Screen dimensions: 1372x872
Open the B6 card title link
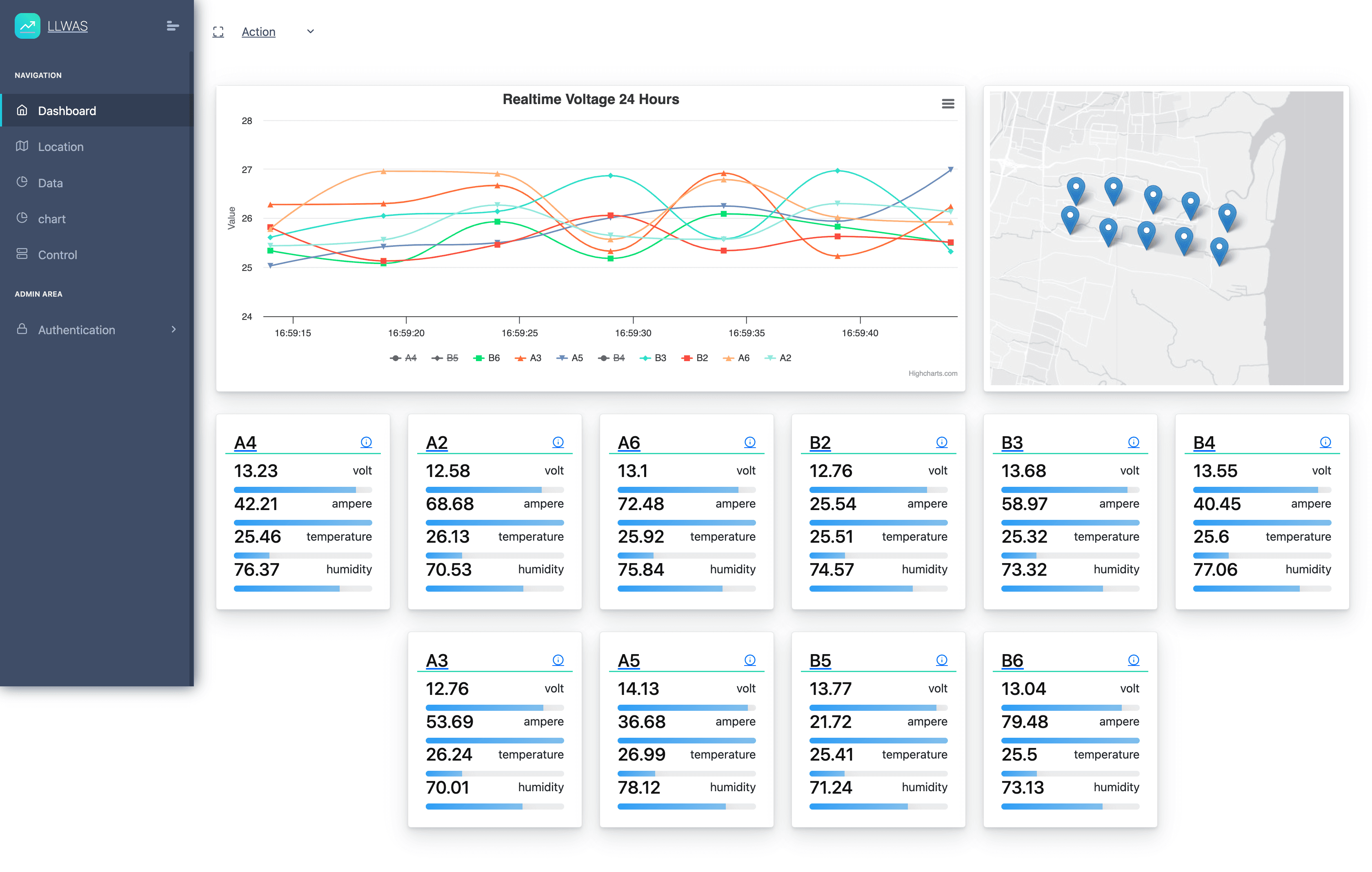(x=1012, y=661)
